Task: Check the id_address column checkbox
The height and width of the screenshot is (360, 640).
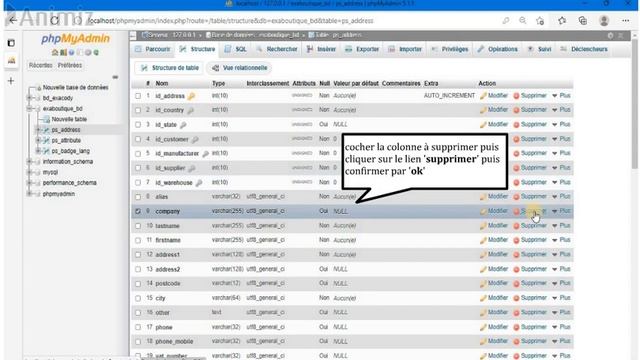Action: pyautogui.click(x=138, y=96)
